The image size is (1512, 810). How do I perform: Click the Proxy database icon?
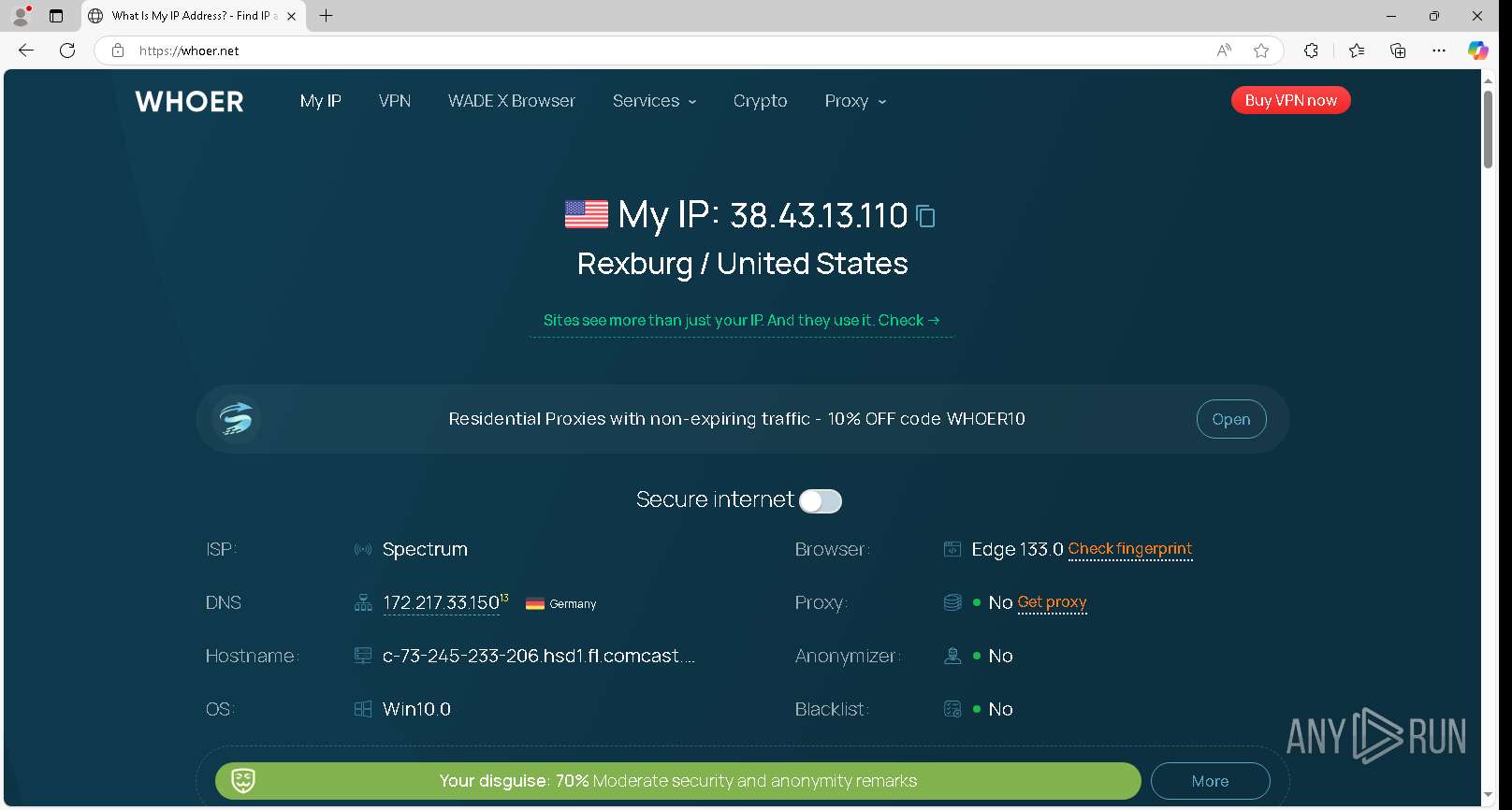(952, 602)
